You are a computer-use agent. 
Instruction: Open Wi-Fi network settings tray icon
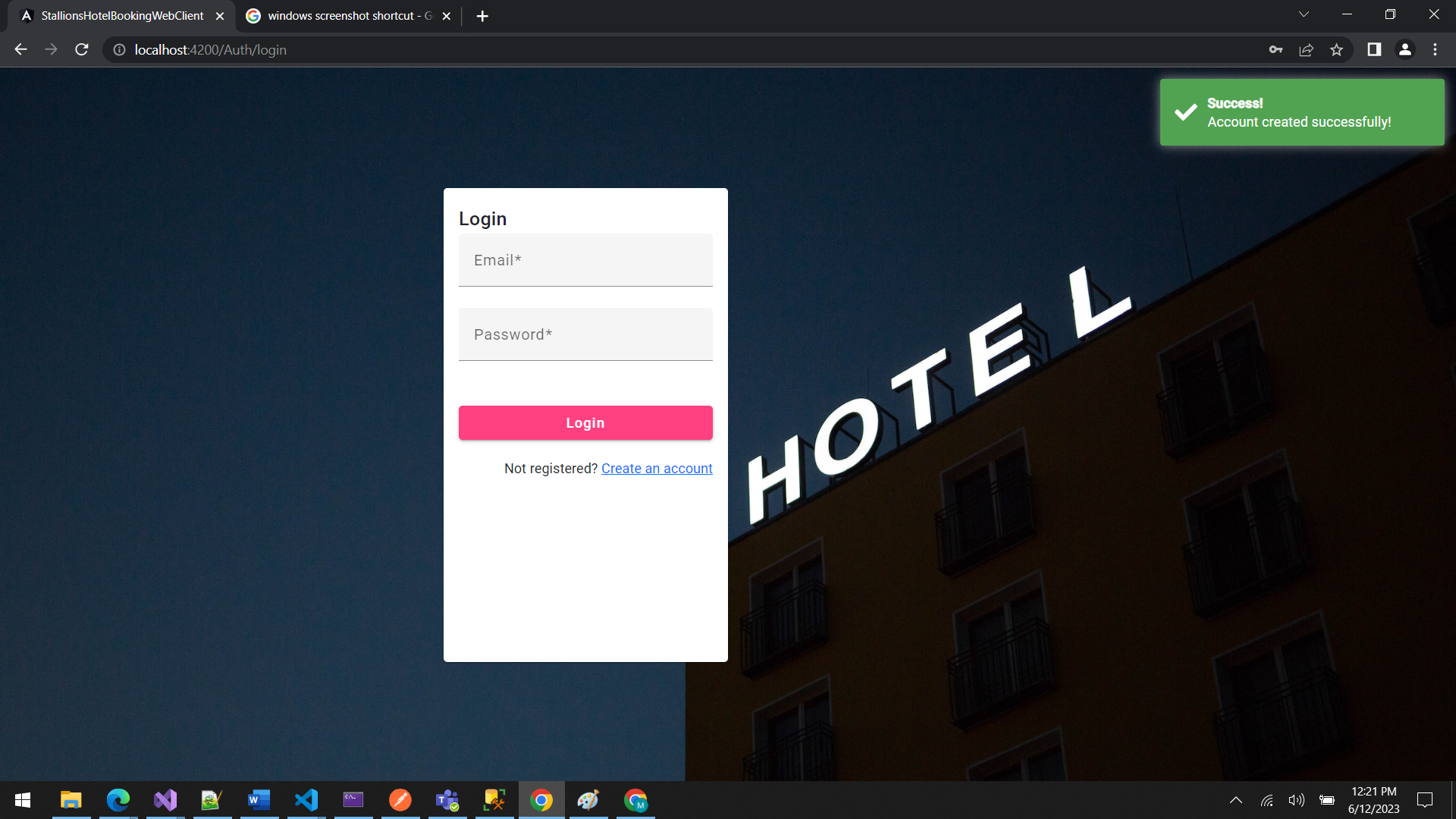coord(1267,800)
